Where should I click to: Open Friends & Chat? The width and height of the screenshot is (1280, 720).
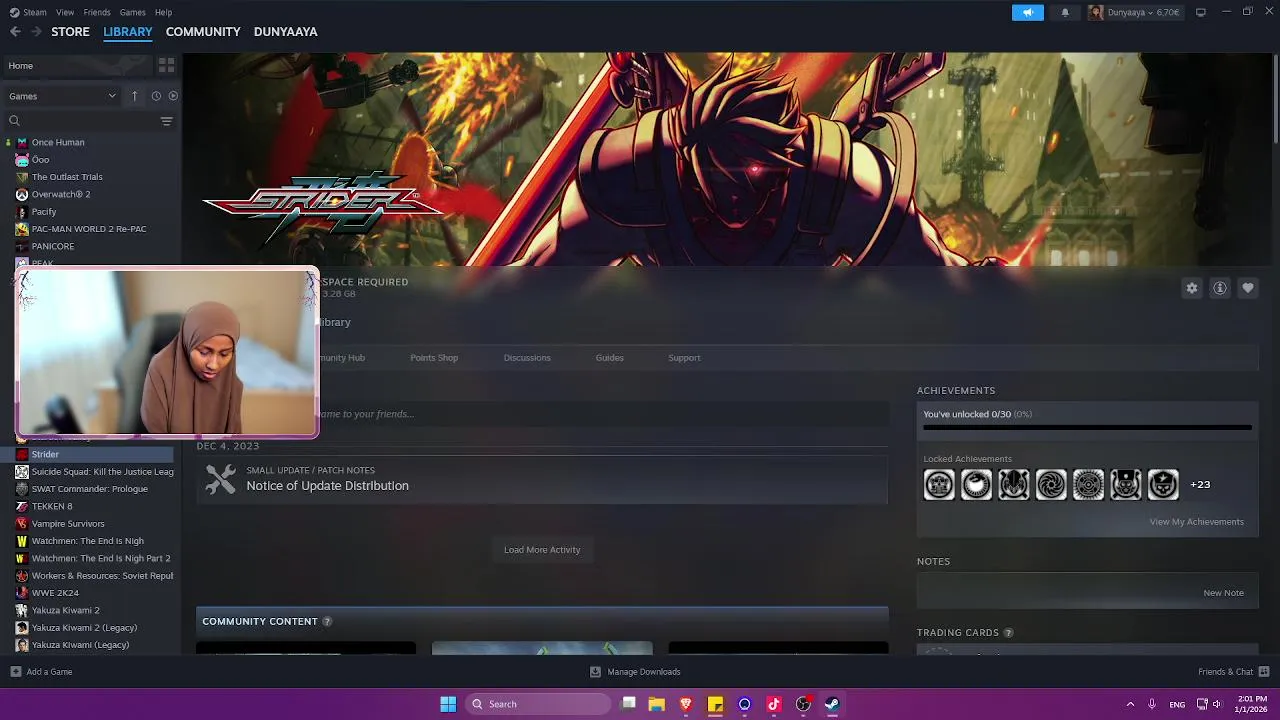pos(1233,672)
